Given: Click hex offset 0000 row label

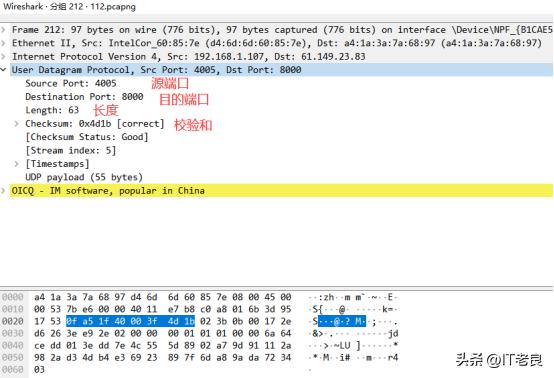Looking at the screenshot, I should pyautogui.click(x=13, y=297).
